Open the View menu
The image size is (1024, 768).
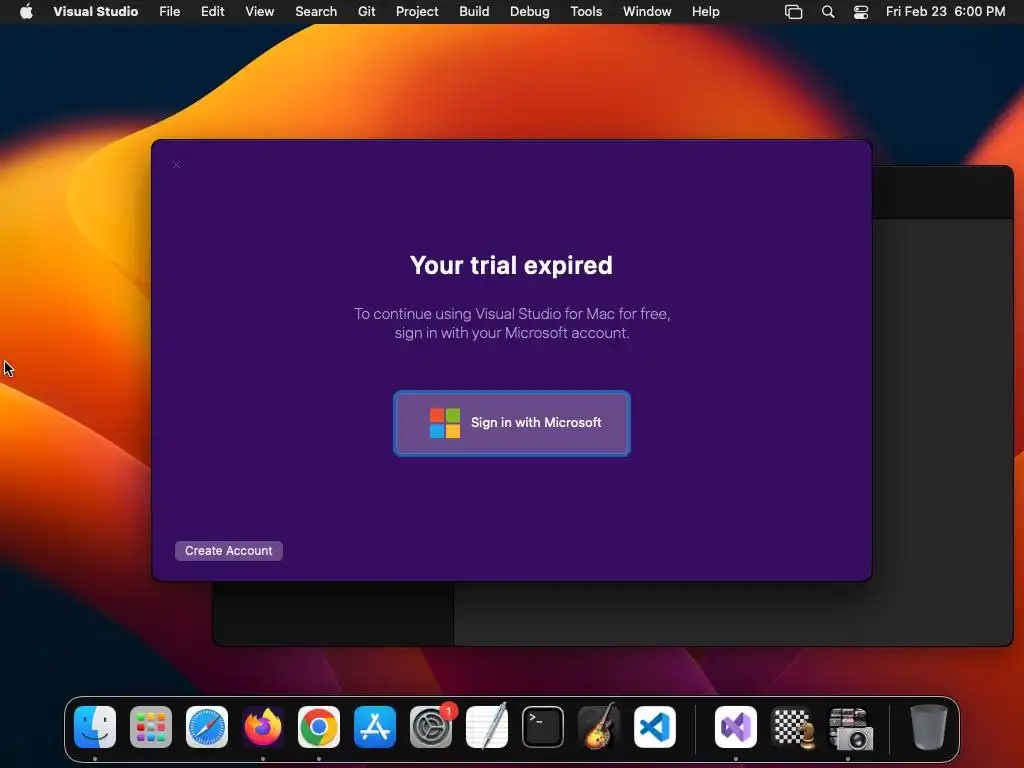pyautogui.click(x=259, y=11)
